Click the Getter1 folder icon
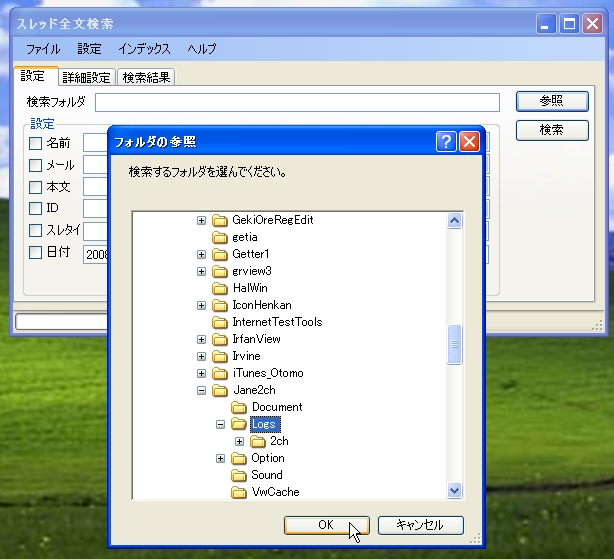 pyautogui.click(x=220, y=254)
